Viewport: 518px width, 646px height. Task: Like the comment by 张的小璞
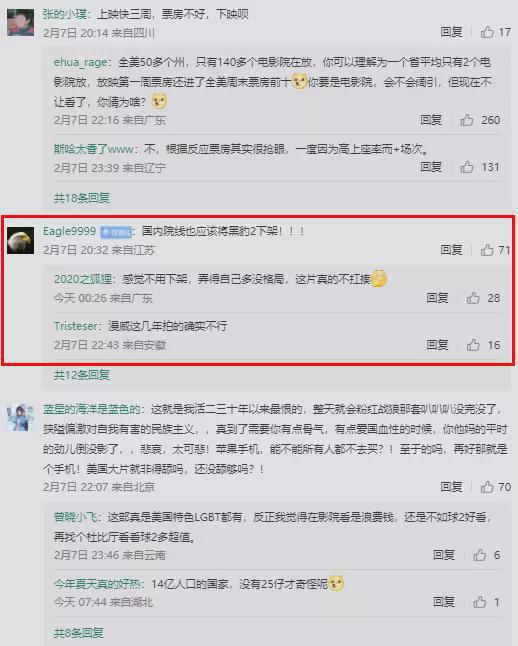487,32
